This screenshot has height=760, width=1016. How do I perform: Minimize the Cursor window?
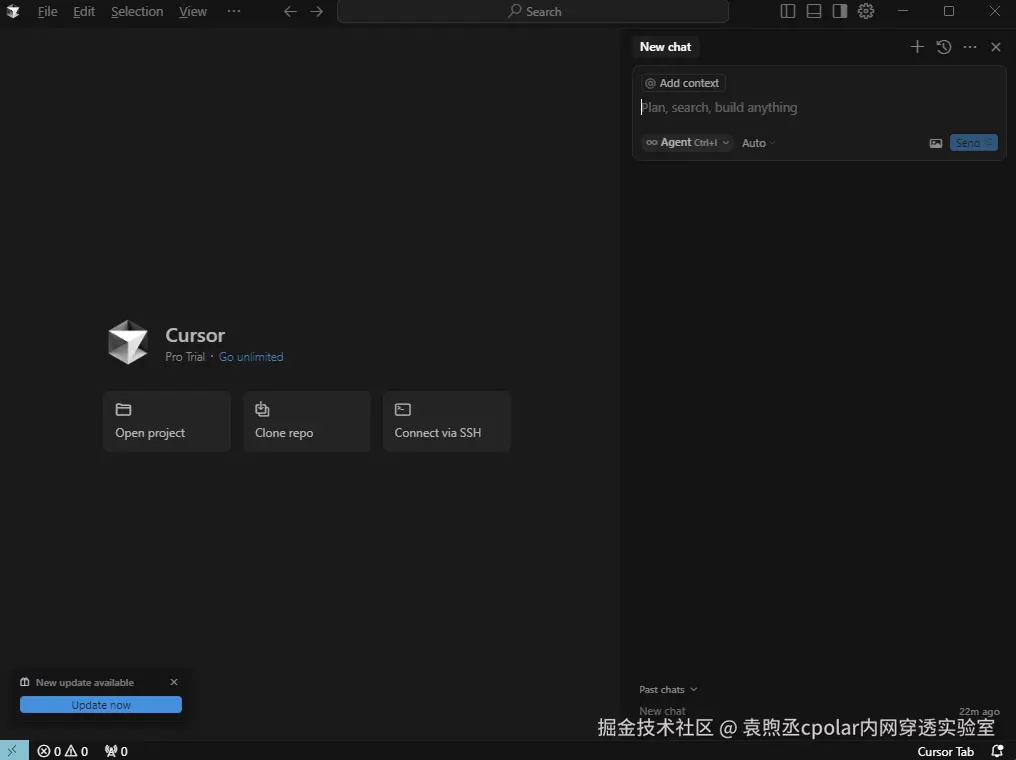(x=903, y=11)
